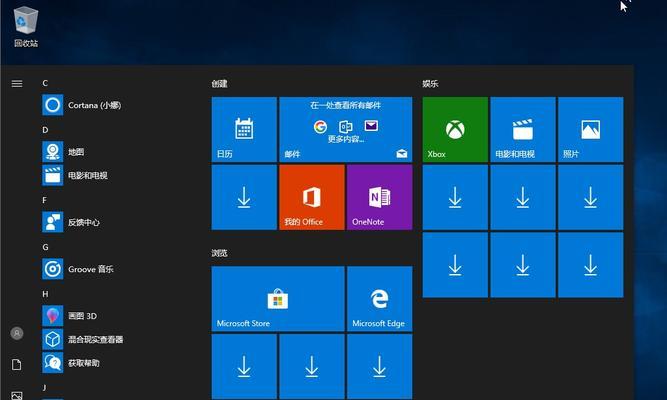Viewport: 667px width, 400px height.
Task: Open the 日历 calendar tile
Action: coord(244,129)
